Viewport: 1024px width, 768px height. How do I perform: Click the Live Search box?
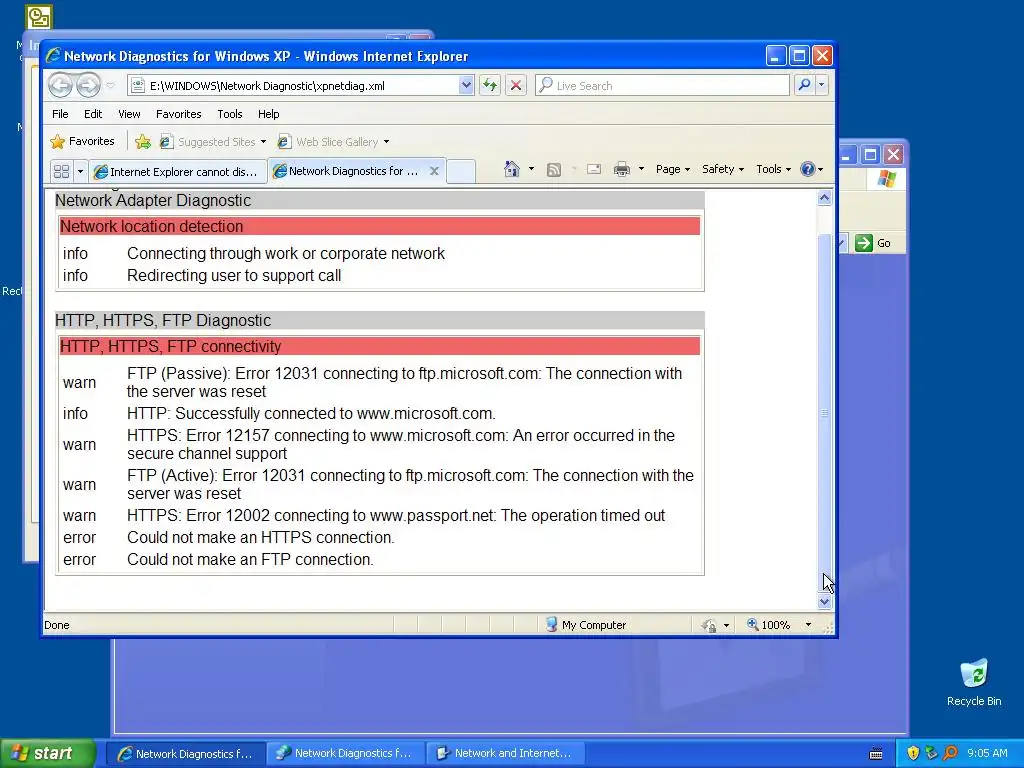pos(662,86)
